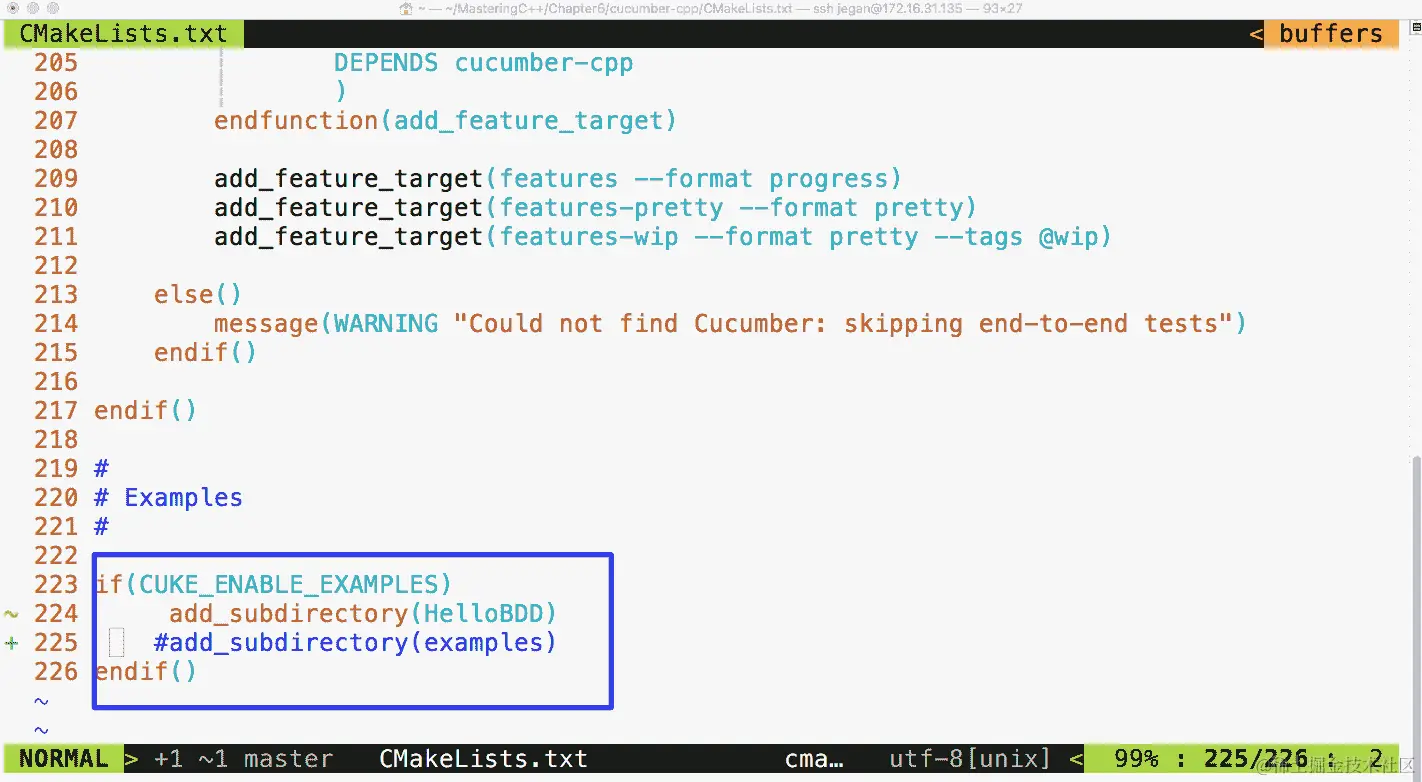Click the home folder icon in title bar
The image size is (1422, 782).
click(406, 8)
